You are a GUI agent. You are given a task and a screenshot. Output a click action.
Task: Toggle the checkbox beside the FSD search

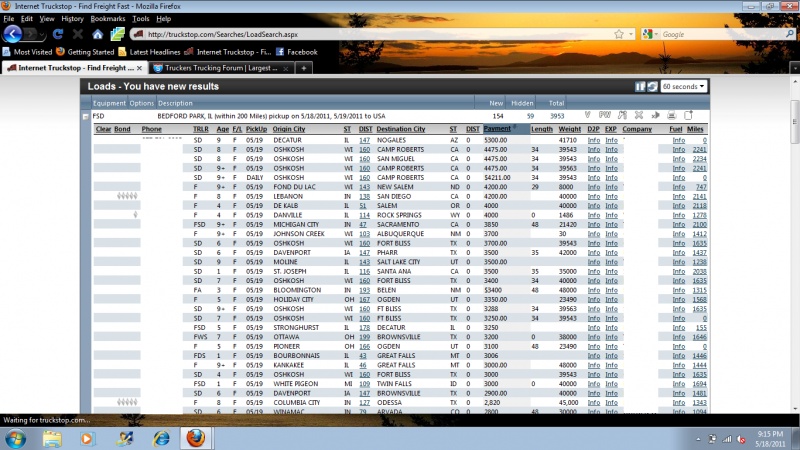(85, 116)
